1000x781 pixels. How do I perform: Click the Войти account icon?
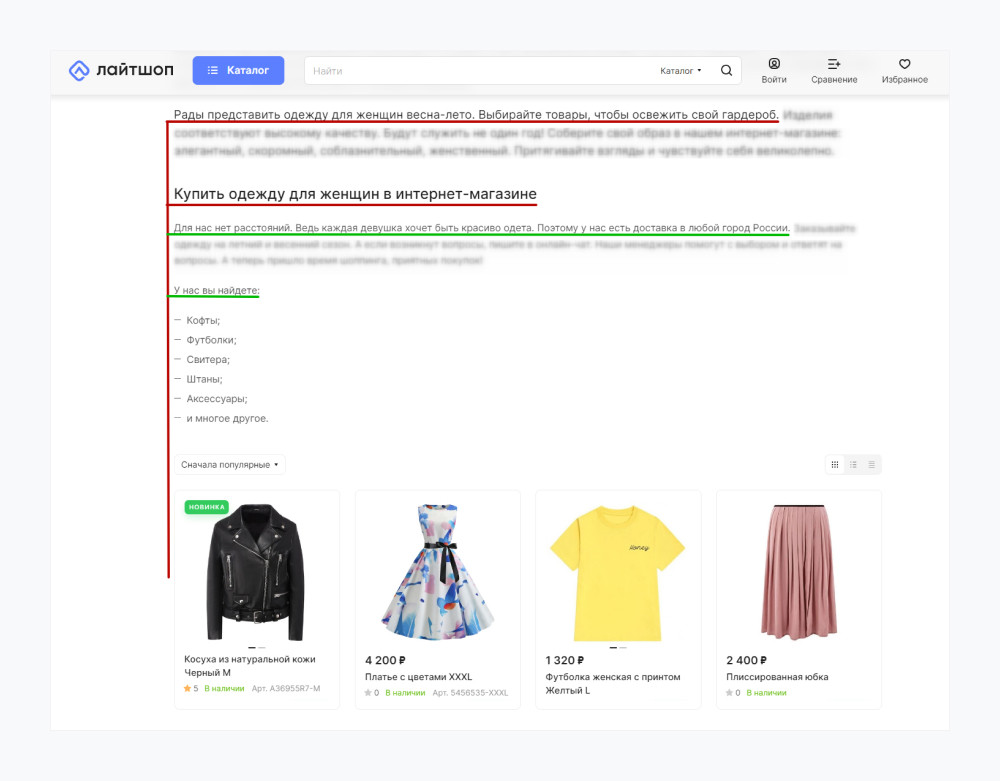point(774,64)
